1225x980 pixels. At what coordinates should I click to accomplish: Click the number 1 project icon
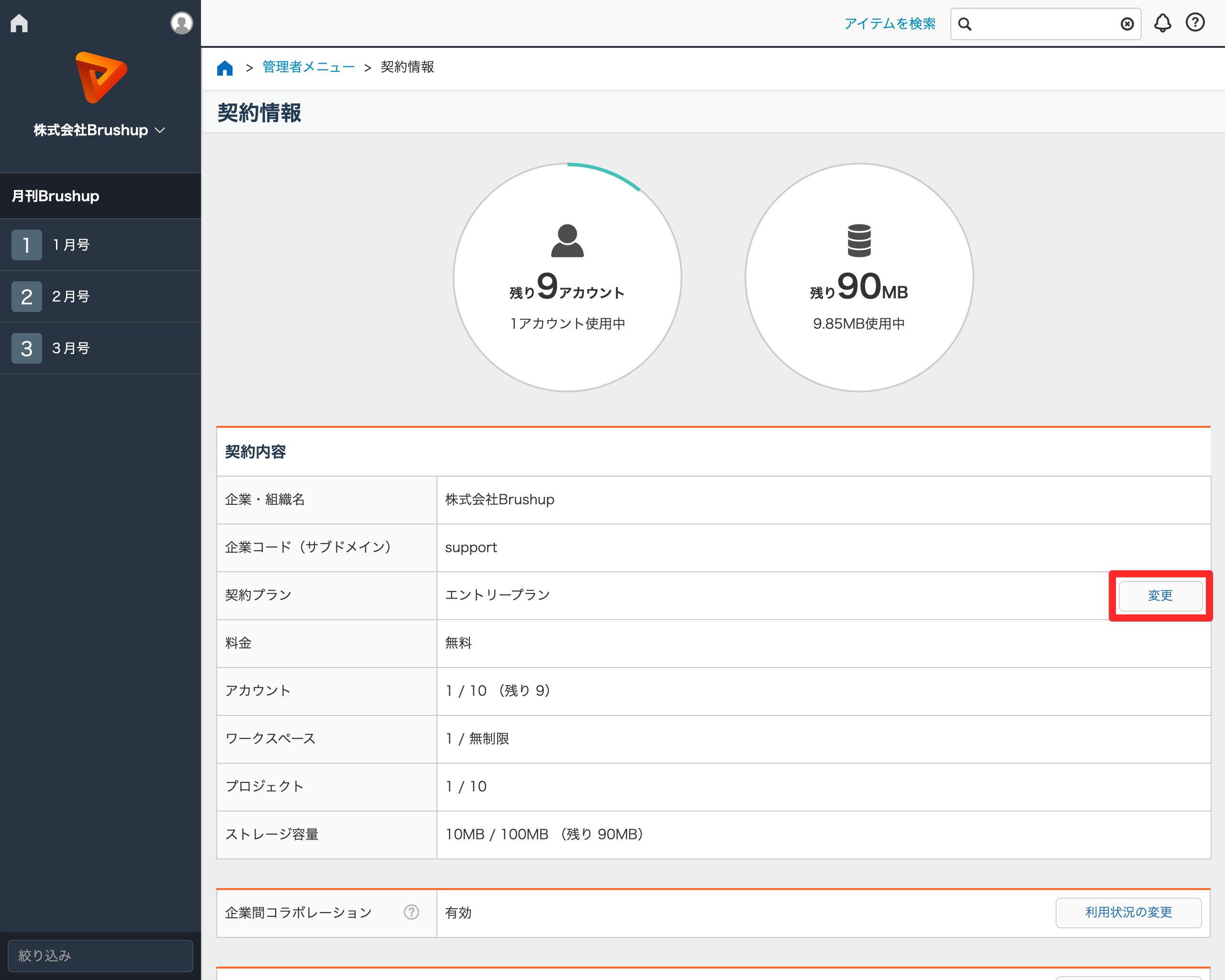(27, 245)
